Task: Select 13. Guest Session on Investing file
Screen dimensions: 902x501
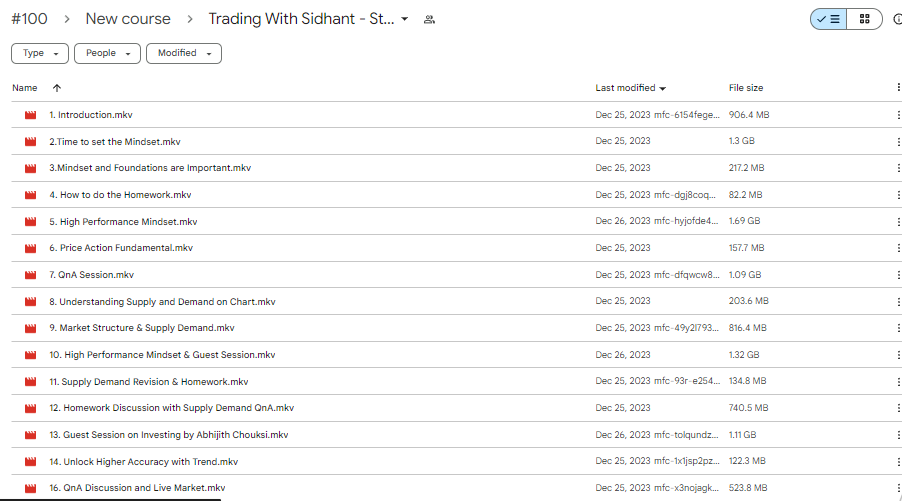Action: click(x=169, y=435)
